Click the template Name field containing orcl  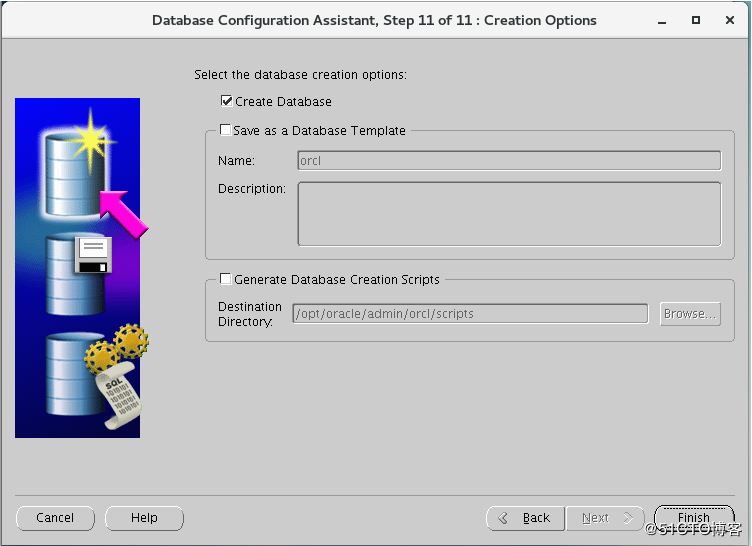pos(509,160)
